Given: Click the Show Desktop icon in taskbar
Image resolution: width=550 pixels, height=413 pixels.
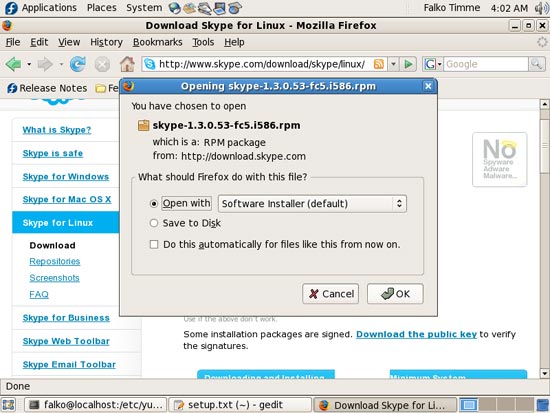Looking at the screenshot, I should point(8,405).
